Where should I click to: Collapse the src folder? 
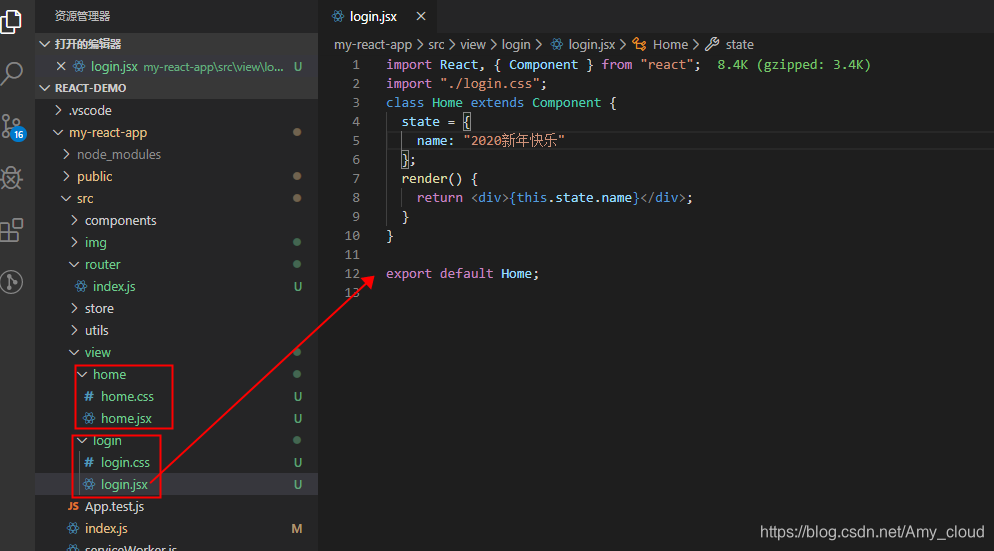[66, 198]
